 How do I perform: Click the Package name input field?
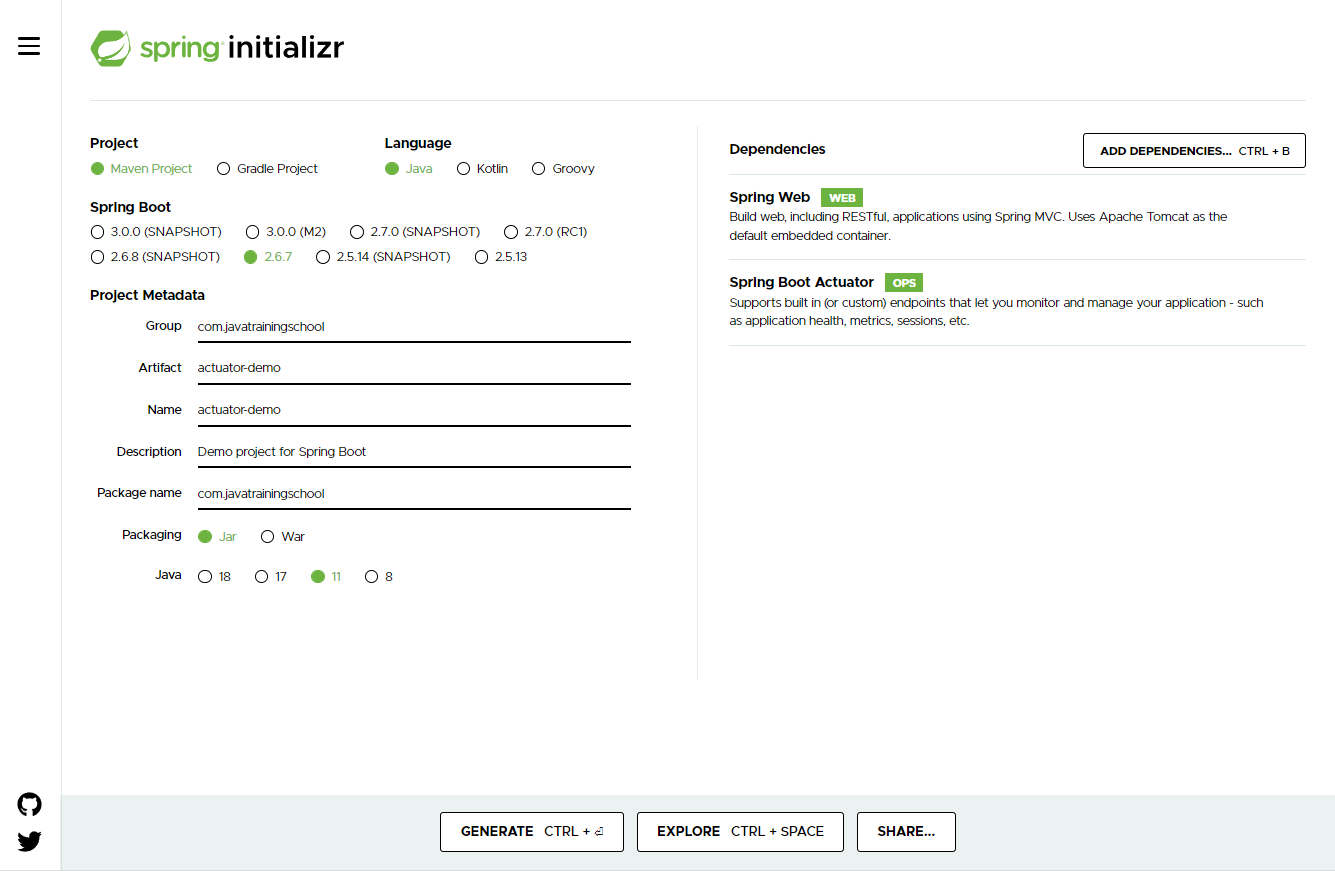(414, 494)
